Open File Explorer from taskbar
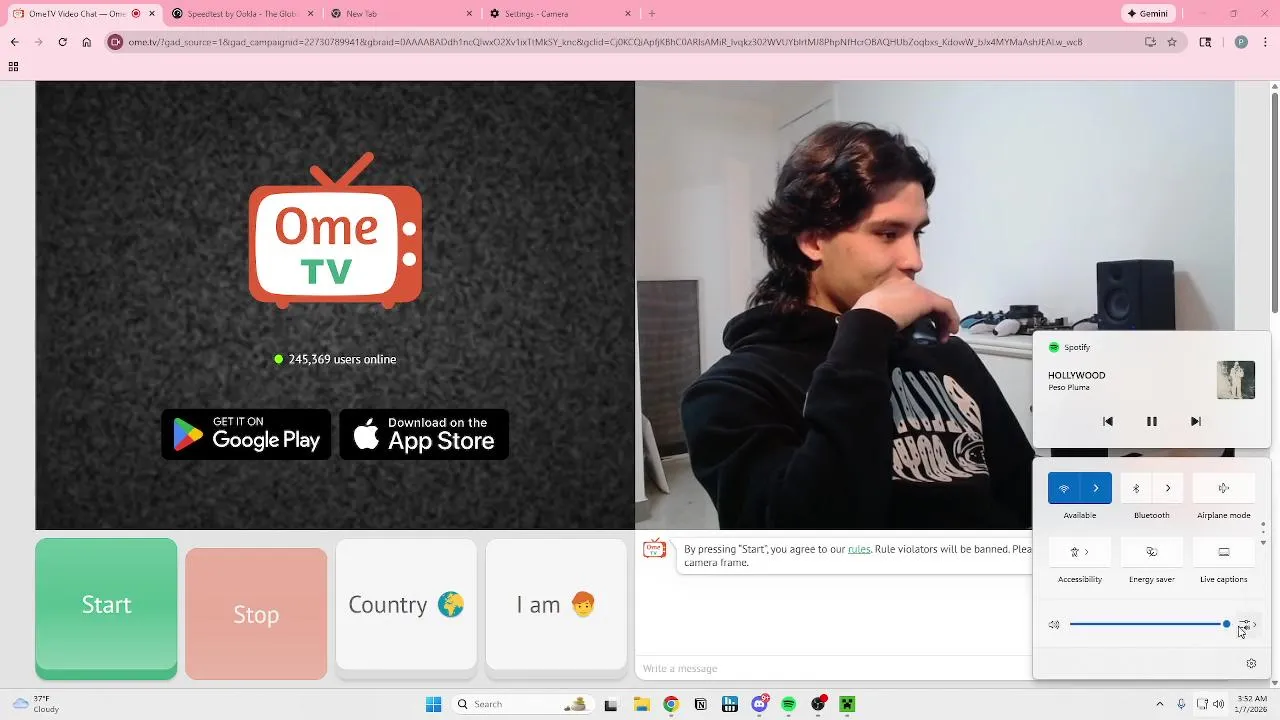 (641, 704)
